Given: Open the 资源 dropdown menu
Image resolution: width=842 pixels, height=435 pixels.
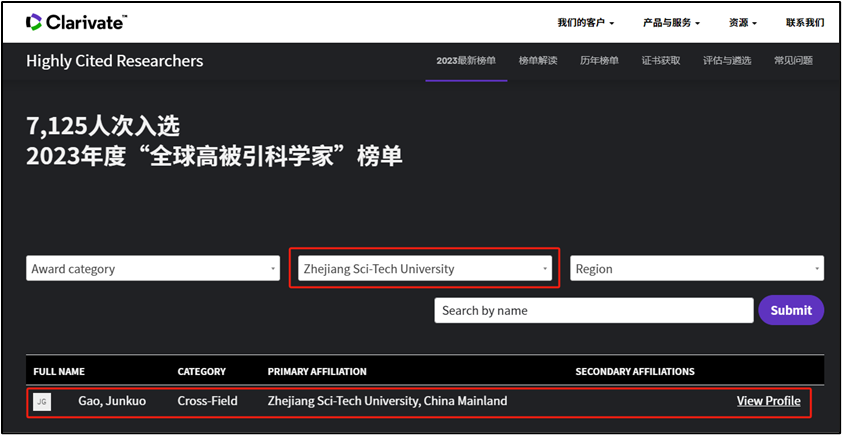Looking at the screenshot, I should pyautogui.click(x=743, y=22).
